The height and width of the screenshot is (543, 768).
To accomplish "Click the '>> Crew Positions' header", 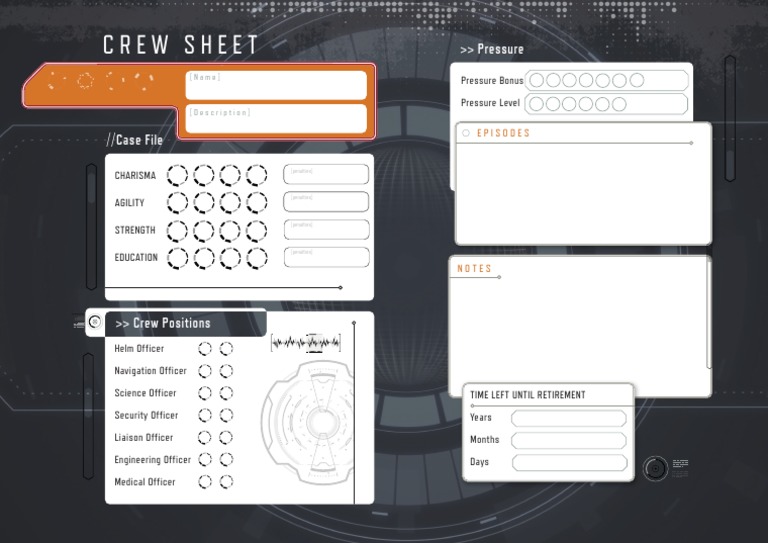I will click(x=163, y=323).
